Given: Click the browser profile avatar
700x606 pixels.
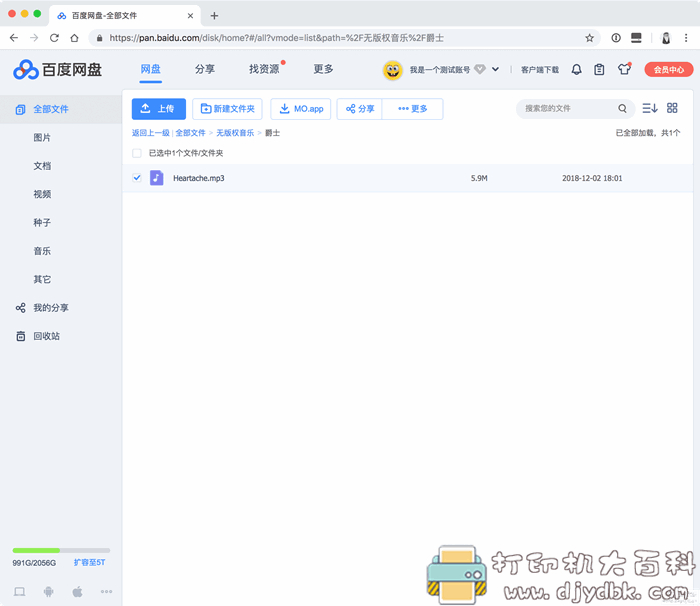Looking at the screenshot, I should [666, 38].
